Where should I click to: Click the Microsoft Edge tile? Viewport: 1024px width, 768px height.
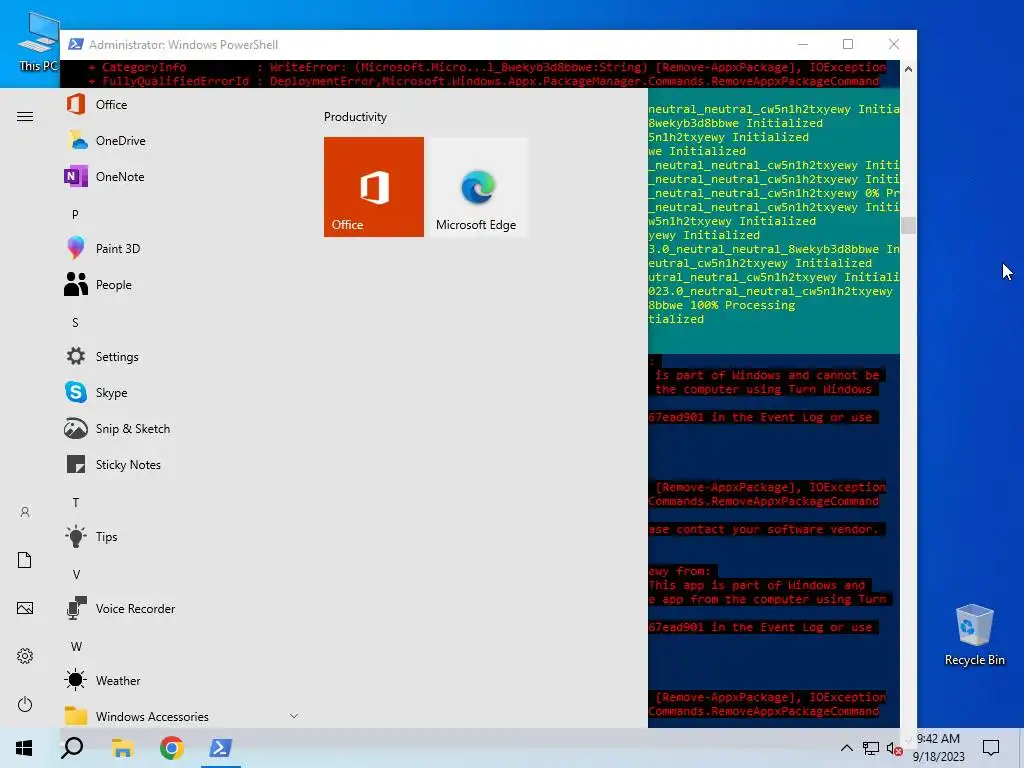(x=477, y=187)
